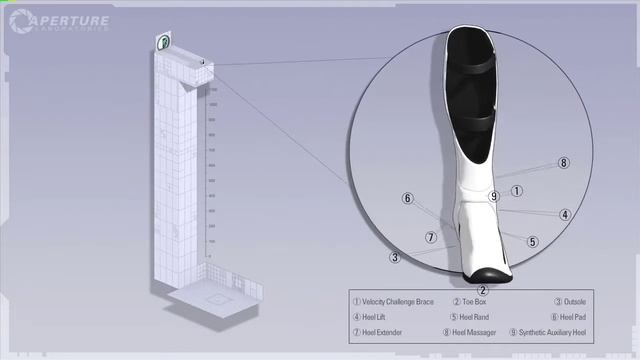The width and height of the screenshot is (640, 360).
Task: Click the 'Heel Extender' legend entry
Action: coord(378,332)
